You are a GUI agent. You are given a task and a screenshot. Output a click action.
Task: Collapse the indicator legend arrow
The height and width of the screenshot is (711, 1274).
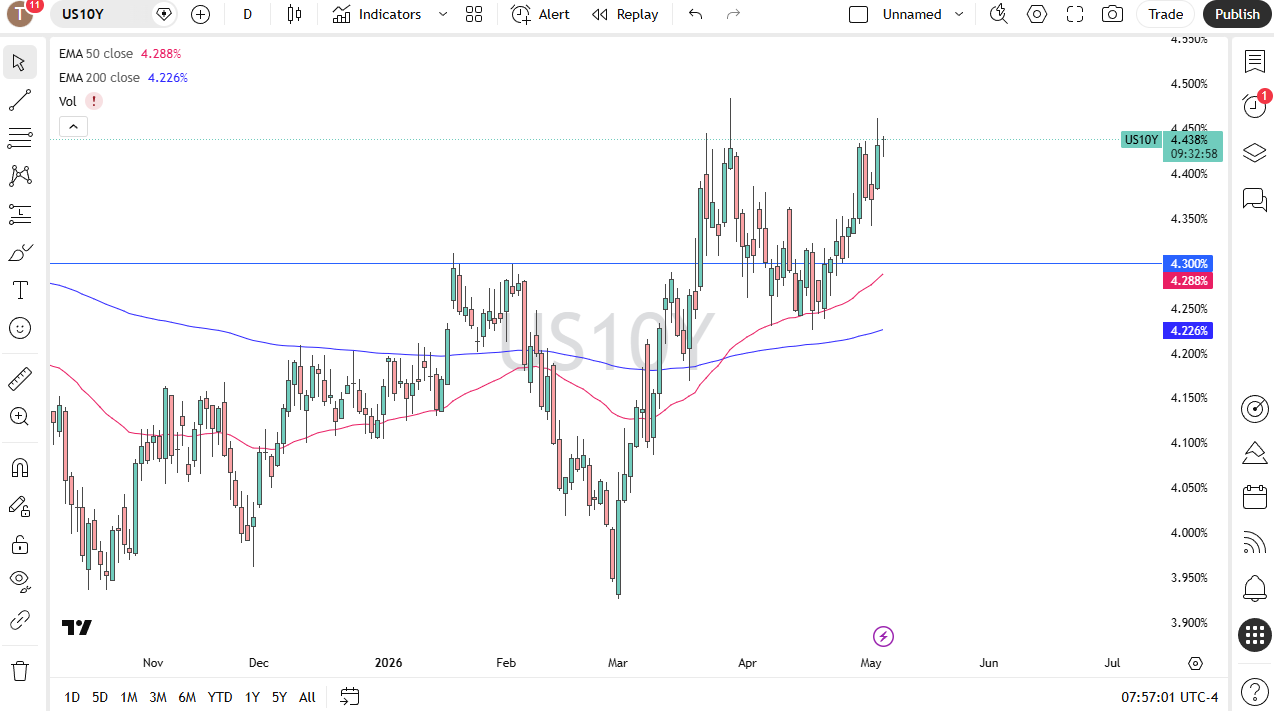tap(74, 126)
